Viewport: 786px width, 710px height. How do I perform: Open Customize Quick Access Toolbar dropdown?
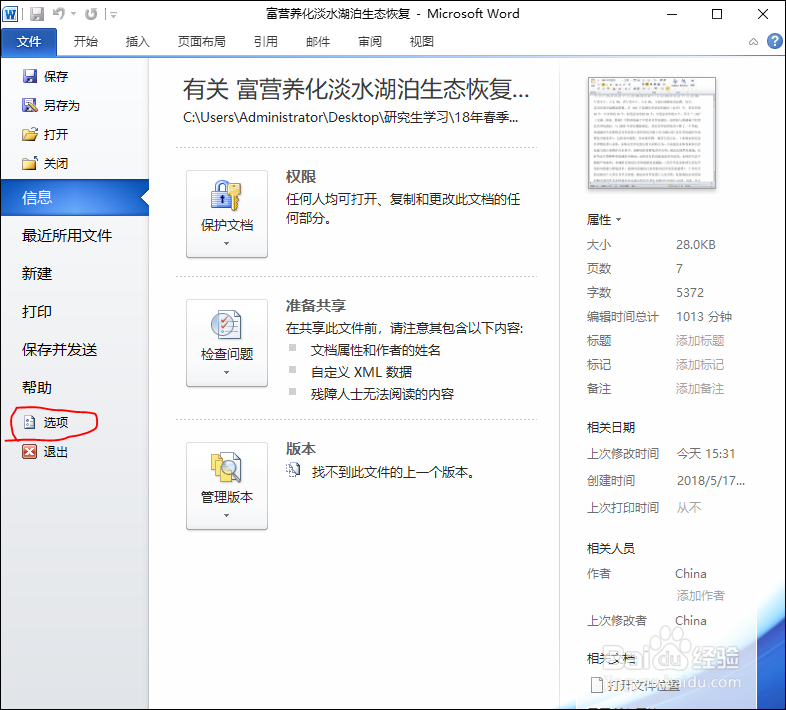pos(114,15)
